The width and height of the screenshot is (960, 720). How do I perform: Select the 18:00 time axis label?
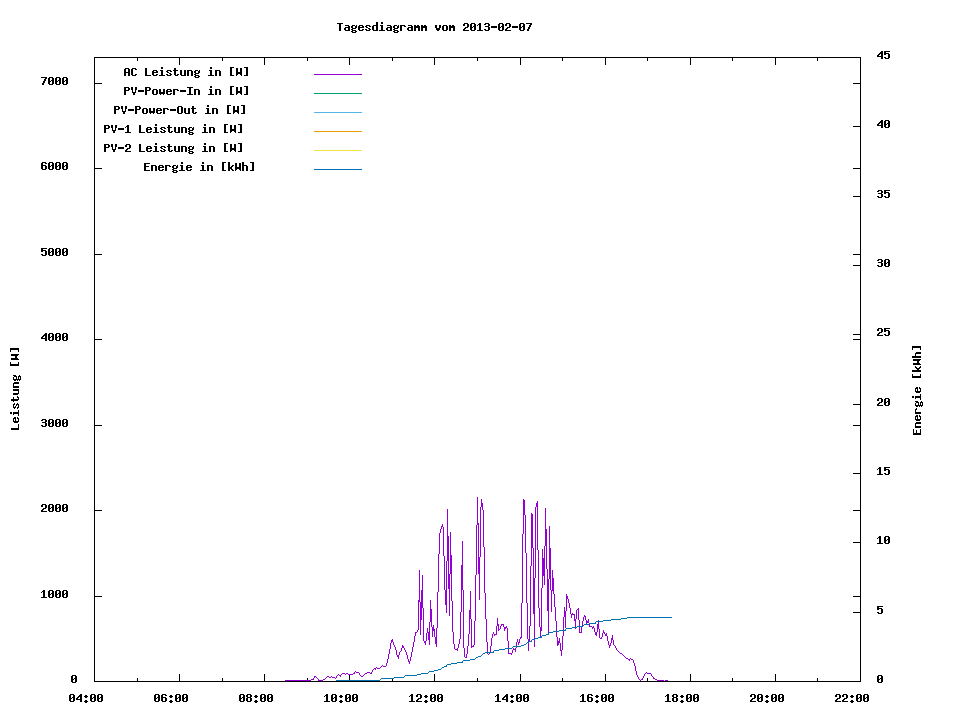click(682, 698)
